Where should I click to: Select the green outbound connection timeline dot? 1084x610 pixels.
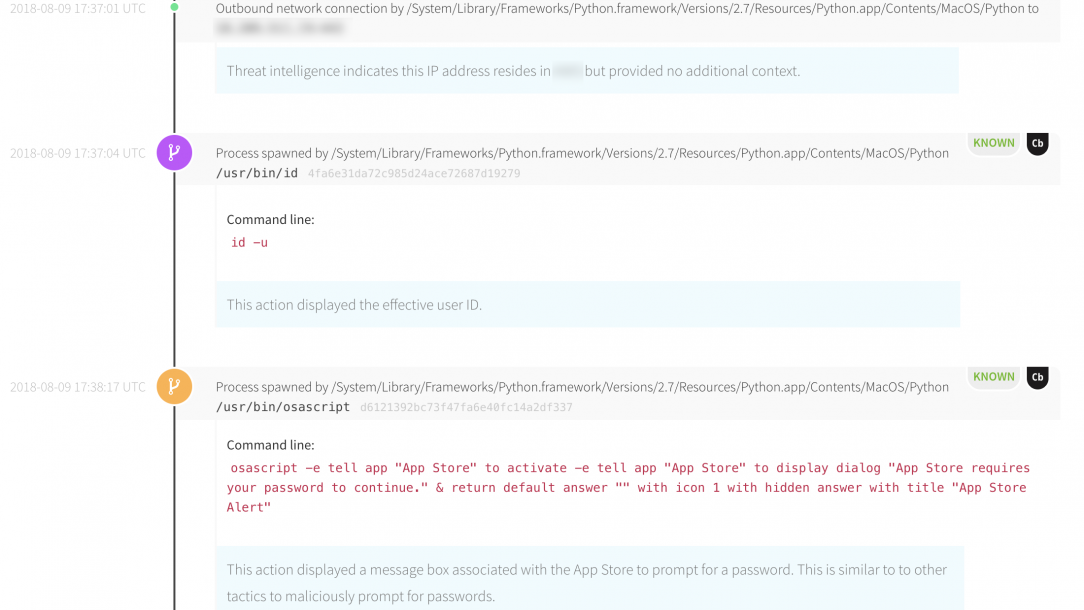[174, 7]
